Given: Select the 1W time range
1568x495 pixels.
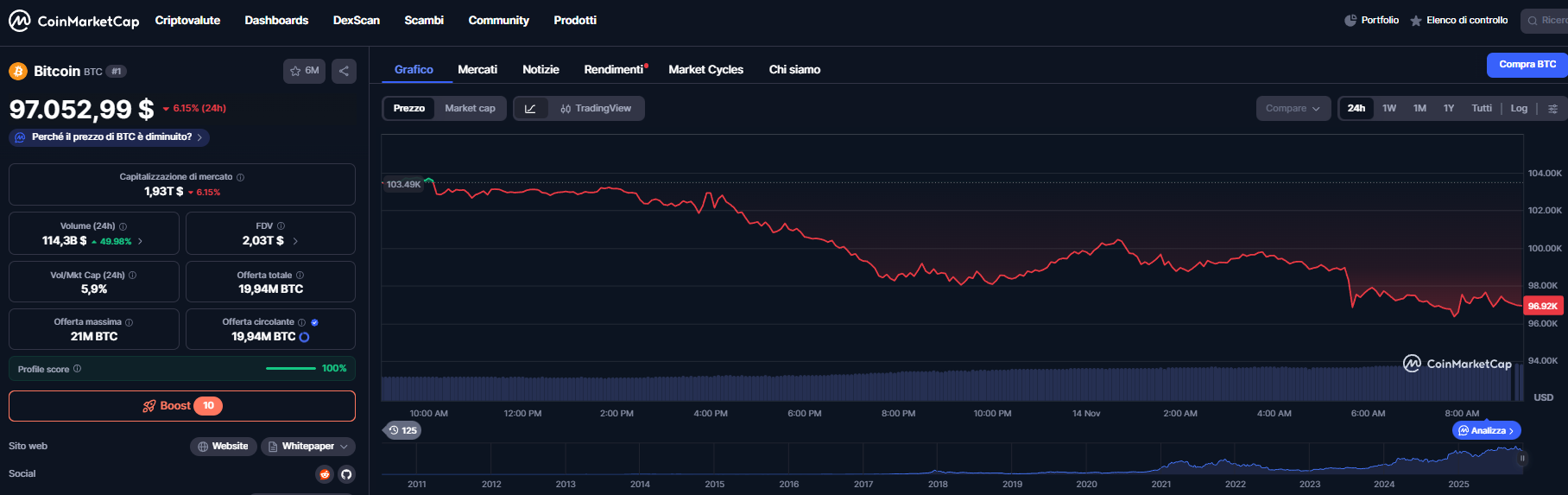Looking at the screenshot, I should (x=1389, y=109).
